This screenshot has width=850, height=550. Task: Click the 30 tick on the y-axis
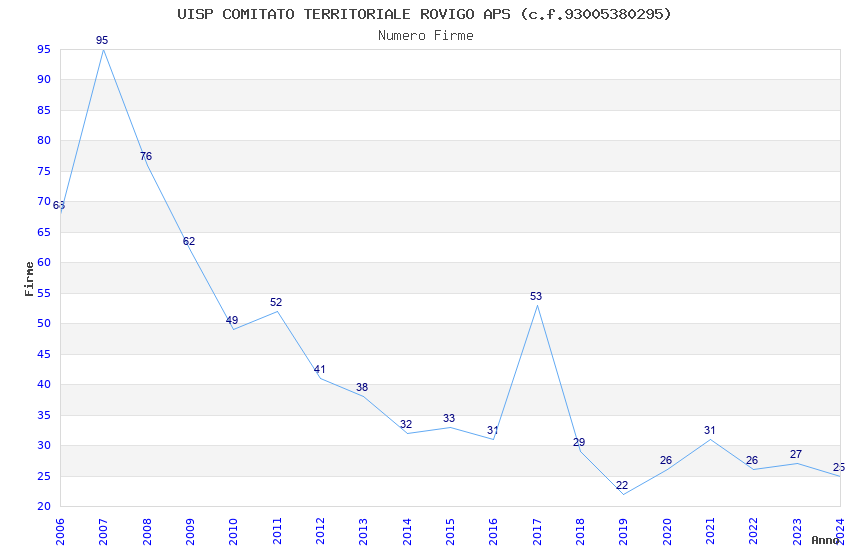coord(44,445)
